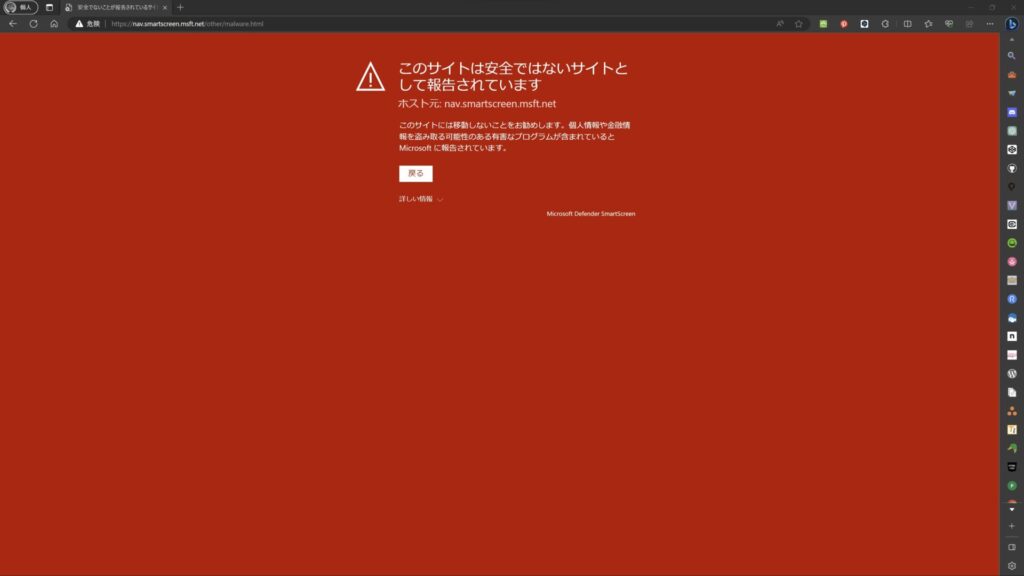1024x576 pixels.
Task: Open the green circle sidebar app
Action: pos(1012,243)
